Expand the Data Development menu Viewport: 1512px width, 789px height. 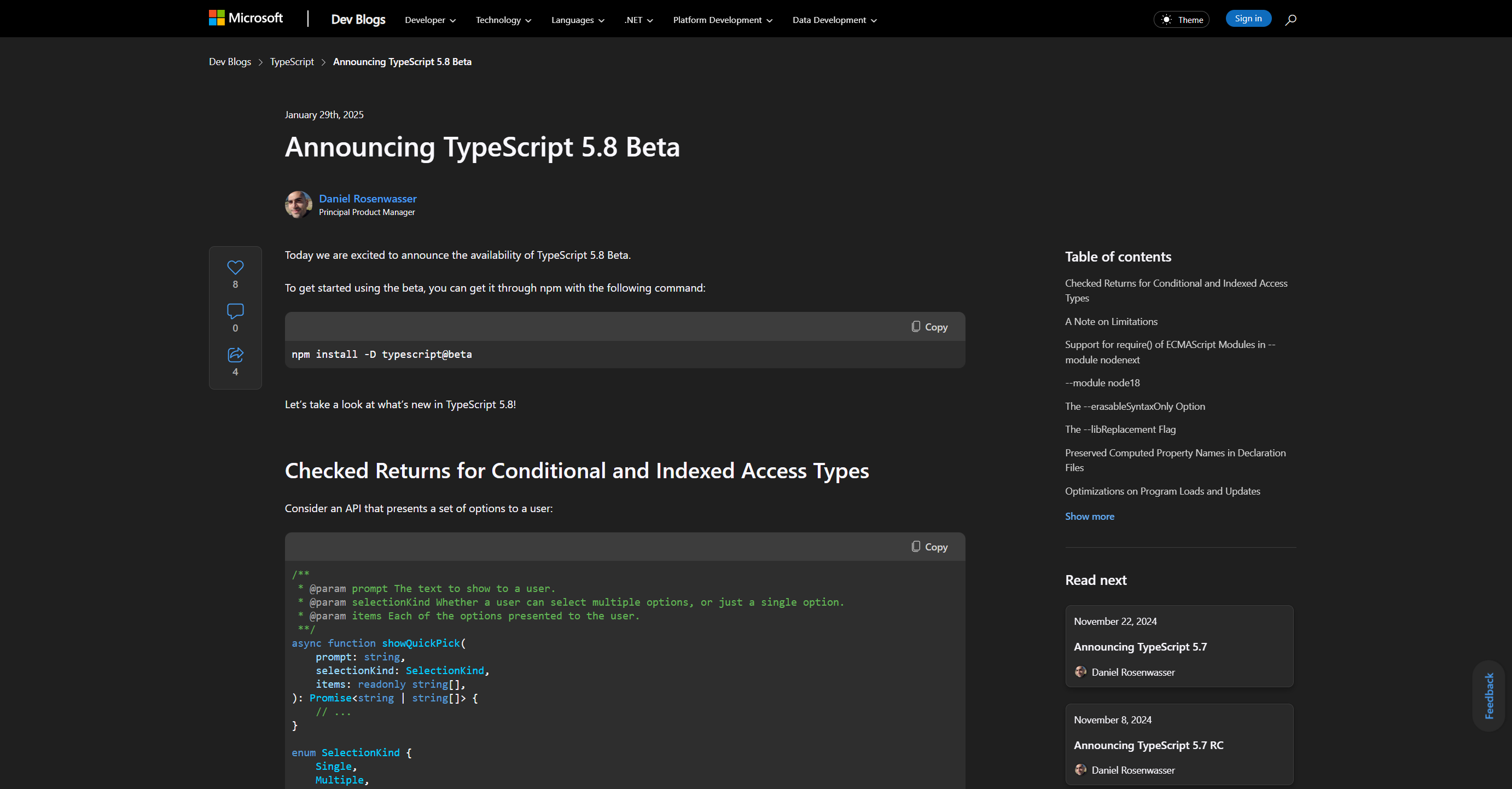click(835, 20)
